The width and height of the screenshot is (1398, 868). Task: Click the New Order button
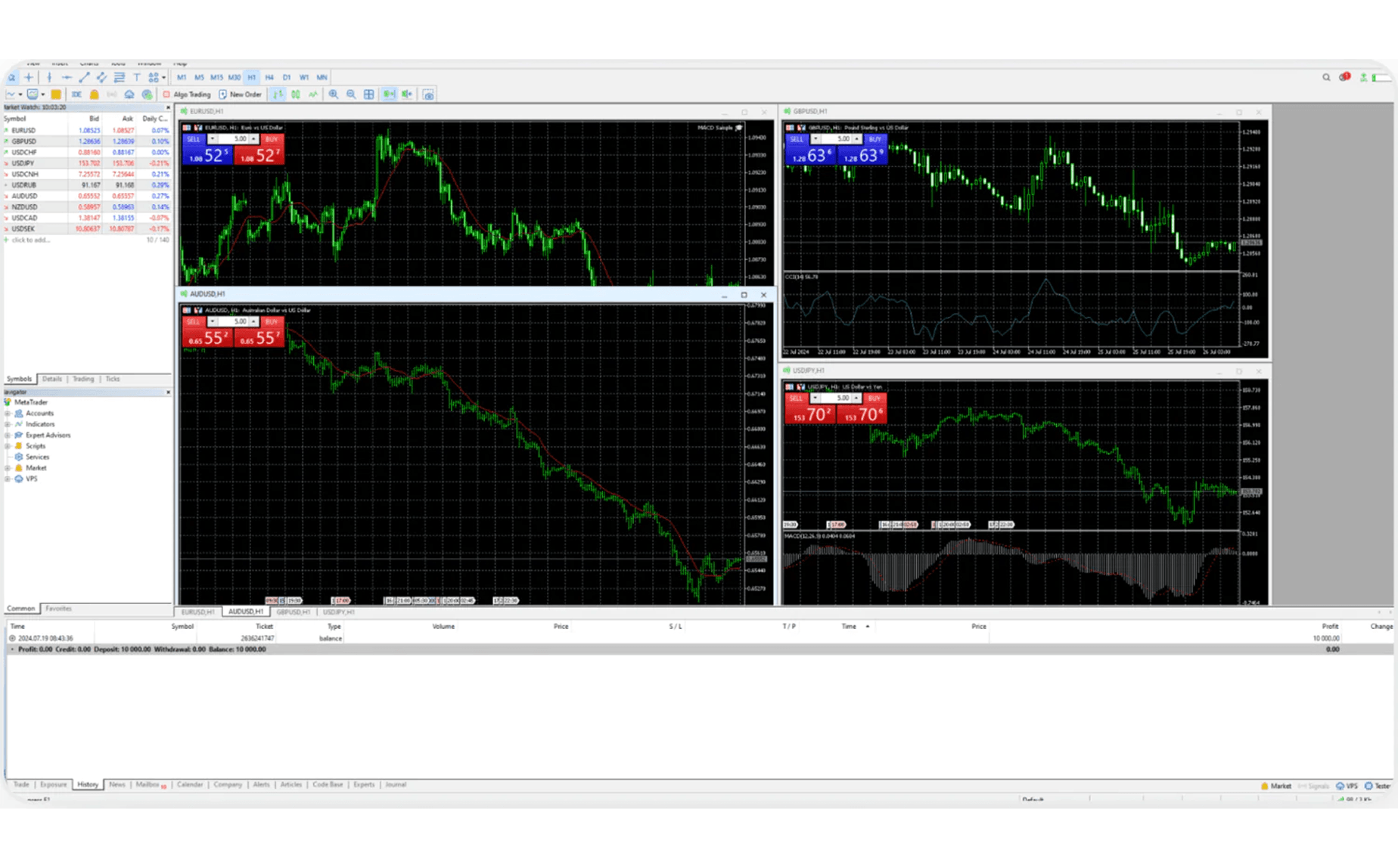pyautogui.click(x=241, y=95)
